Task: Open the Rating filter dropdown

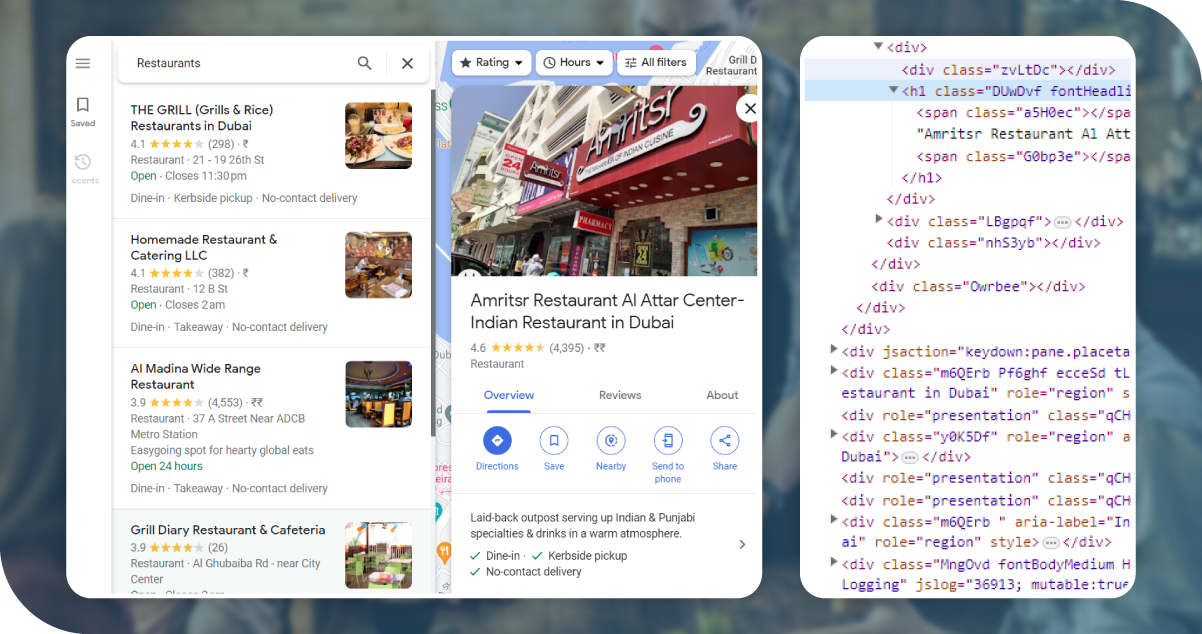Action: tap(492, 62)
